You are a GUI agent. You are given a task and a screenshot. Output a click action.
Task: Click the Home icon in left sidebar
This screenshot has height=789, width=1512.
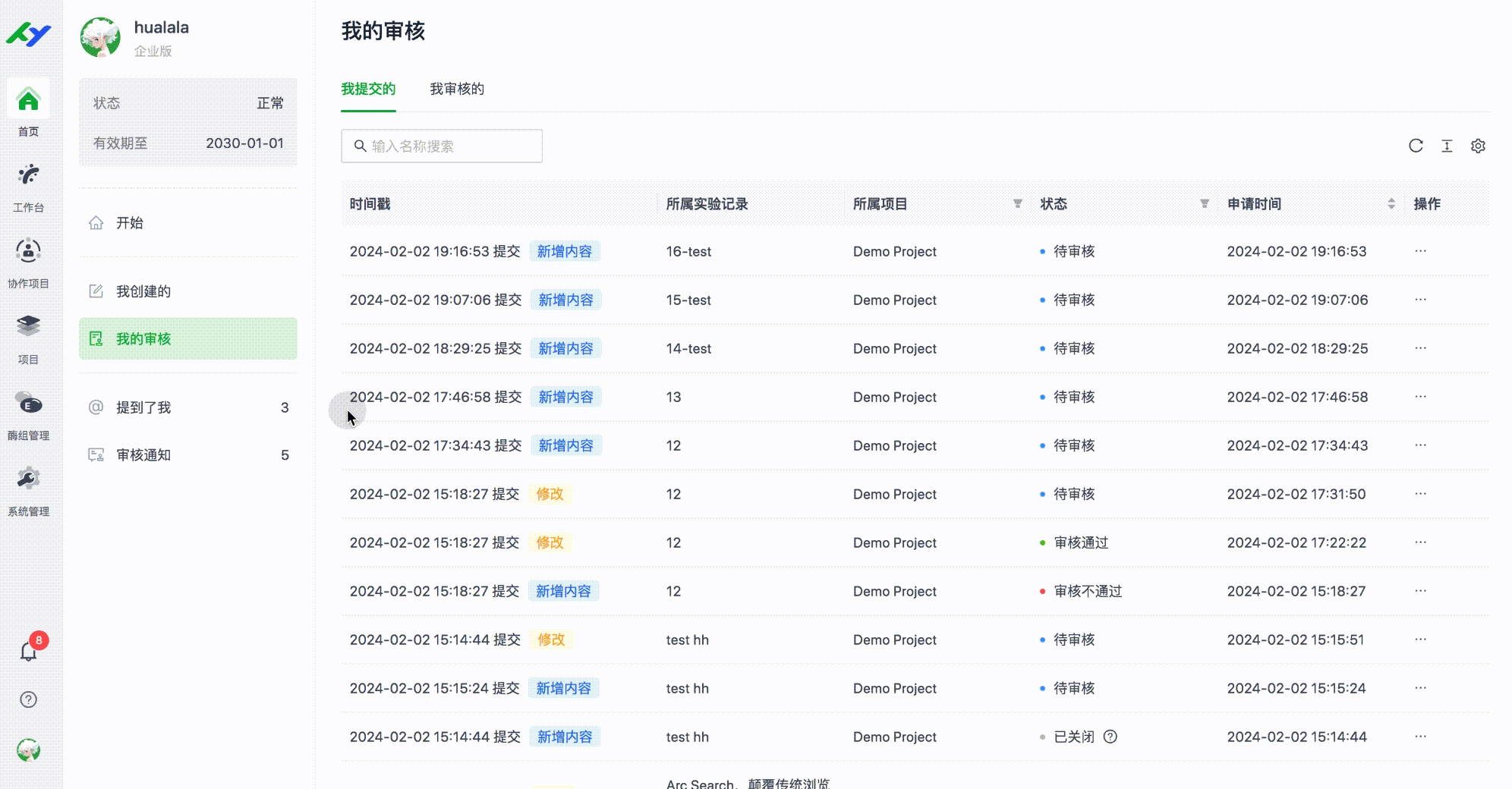(28, 101)
